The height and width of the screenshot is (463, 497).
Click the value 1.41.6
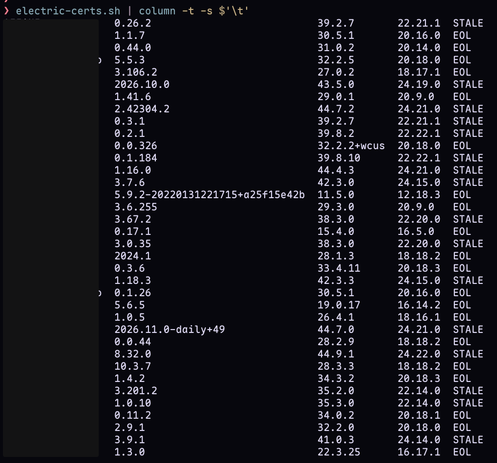pos(133,97)
